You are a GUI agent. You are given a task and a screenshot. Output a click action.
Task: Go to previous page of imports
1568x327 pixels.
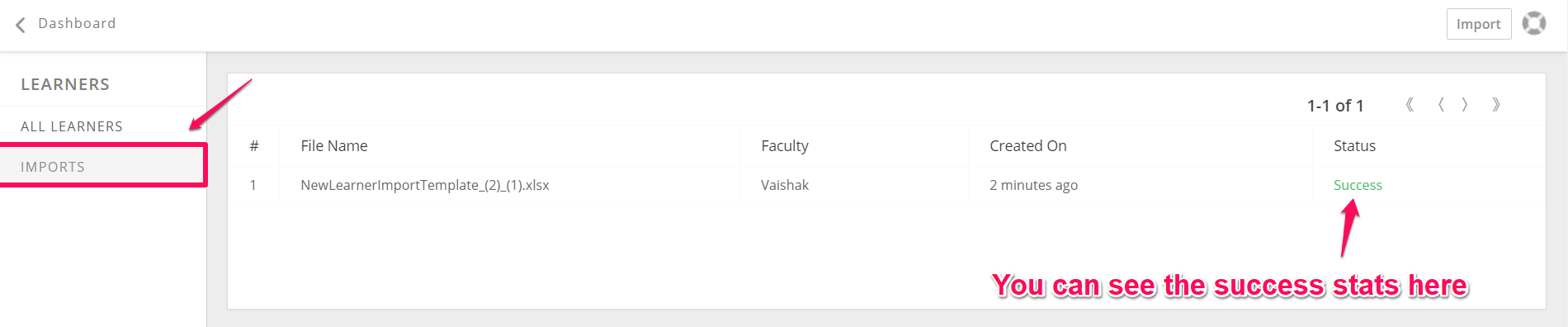(x=1441, y=105)
